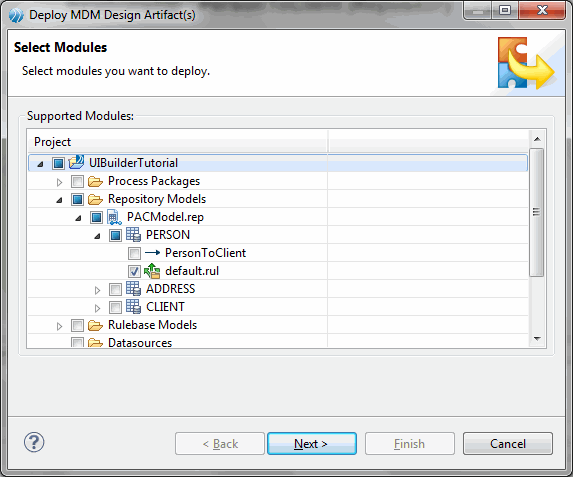The width and height of the screenshot is (573, 477).
Task: Click the Next button
Action: (312, 443)
